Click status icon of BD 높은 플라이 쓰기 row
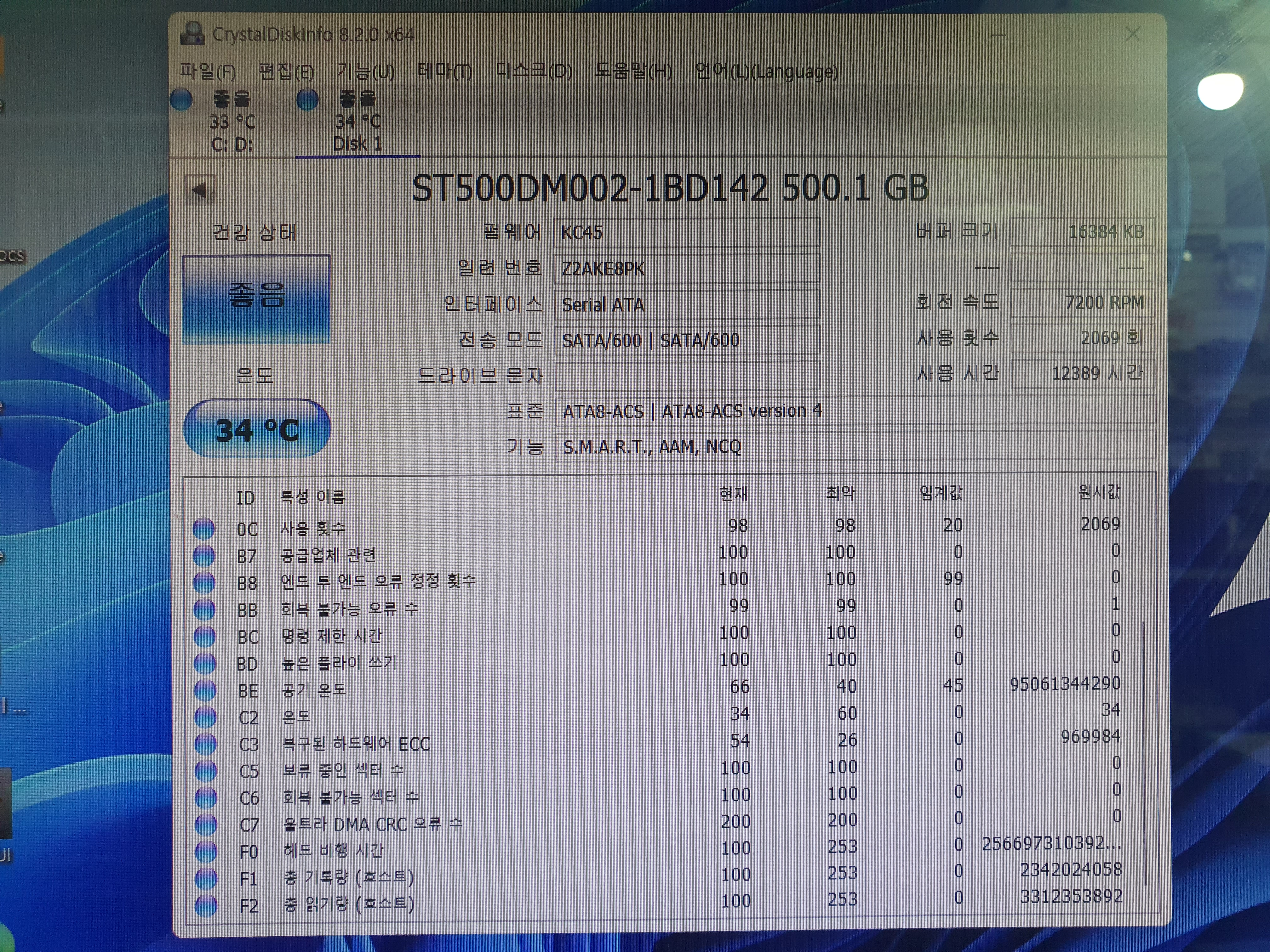The width and height of the screenshot is (1270, 952). tap(205, 663)
